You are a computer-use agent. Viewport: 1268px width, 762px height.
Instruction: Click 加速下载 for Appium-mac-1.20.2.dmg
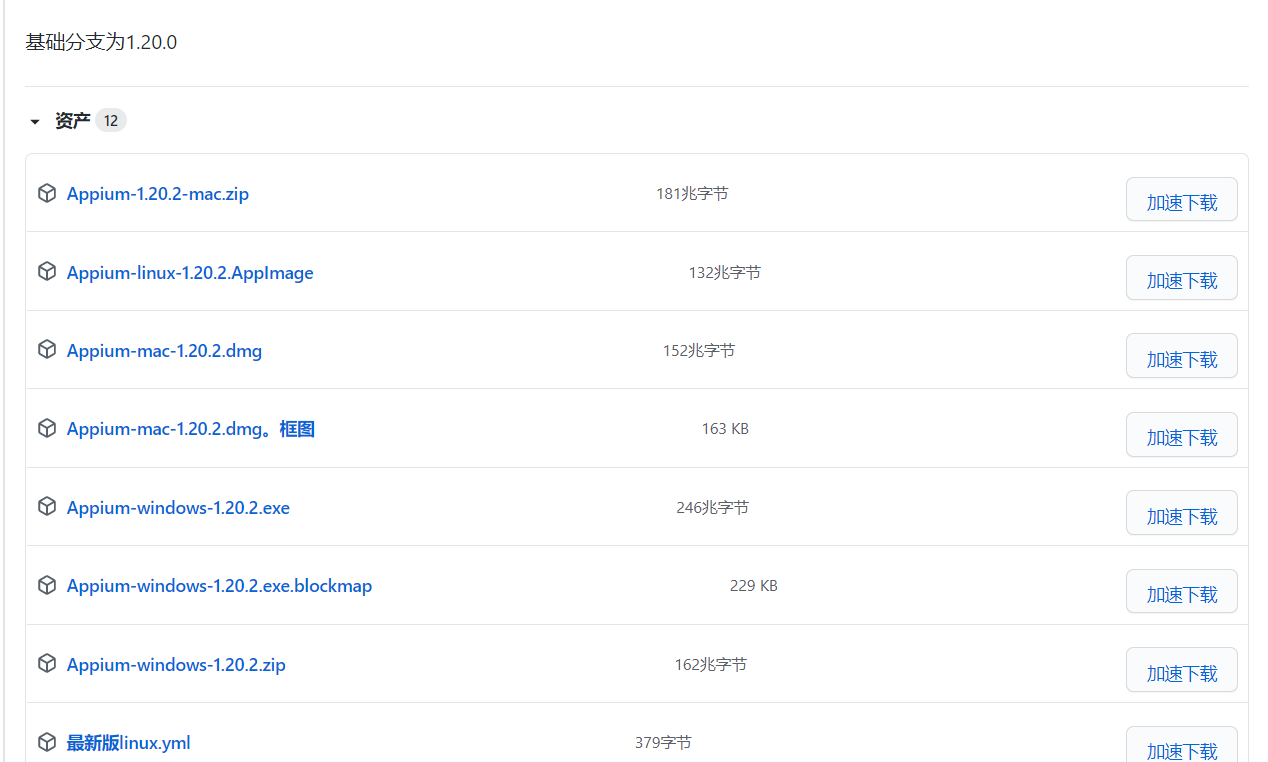(x=1181, y=356)
